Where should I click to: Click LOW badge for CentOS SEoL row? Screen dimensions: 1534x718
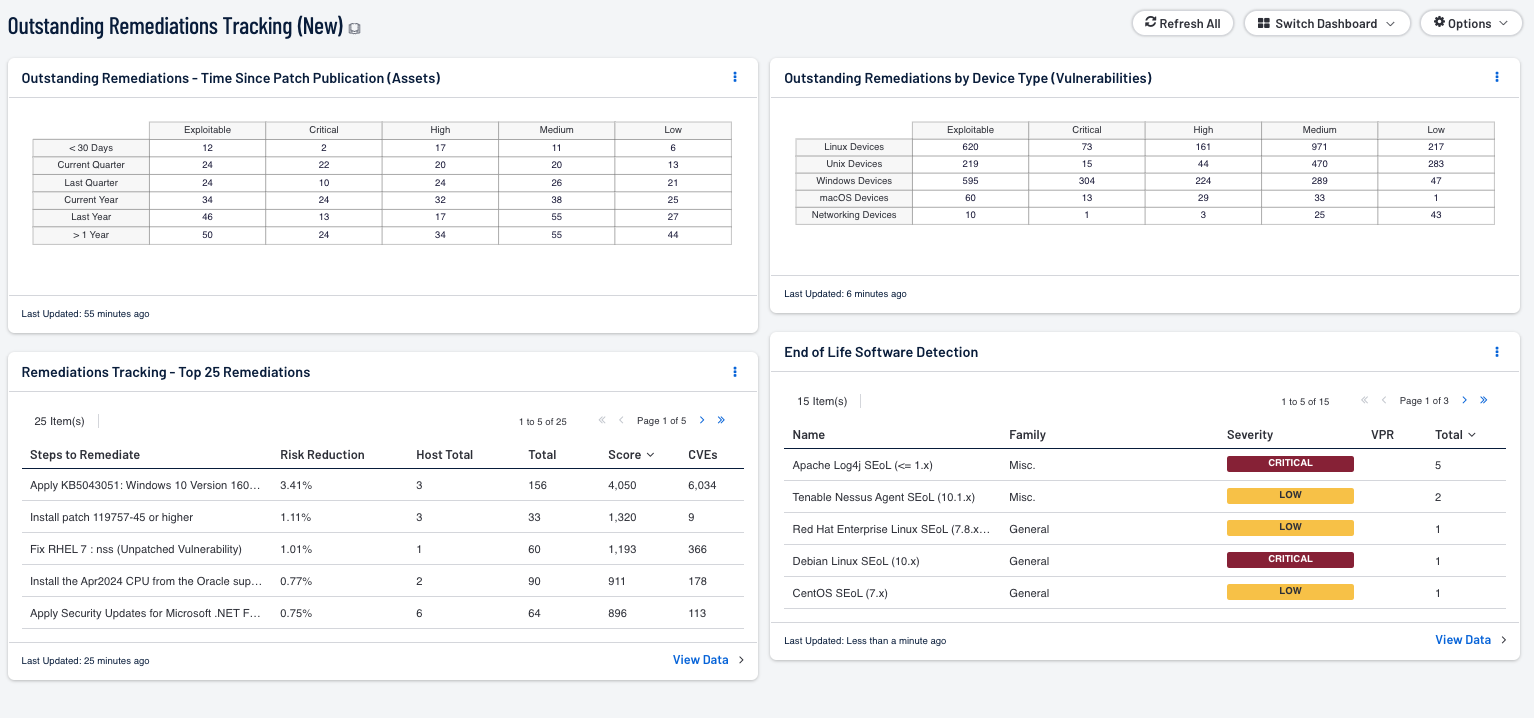click(1290, 592)
